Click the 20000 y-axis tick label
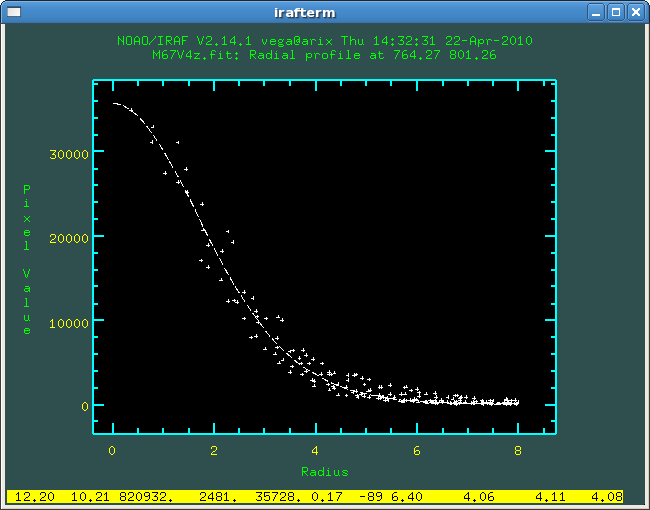 pos(69,238)
